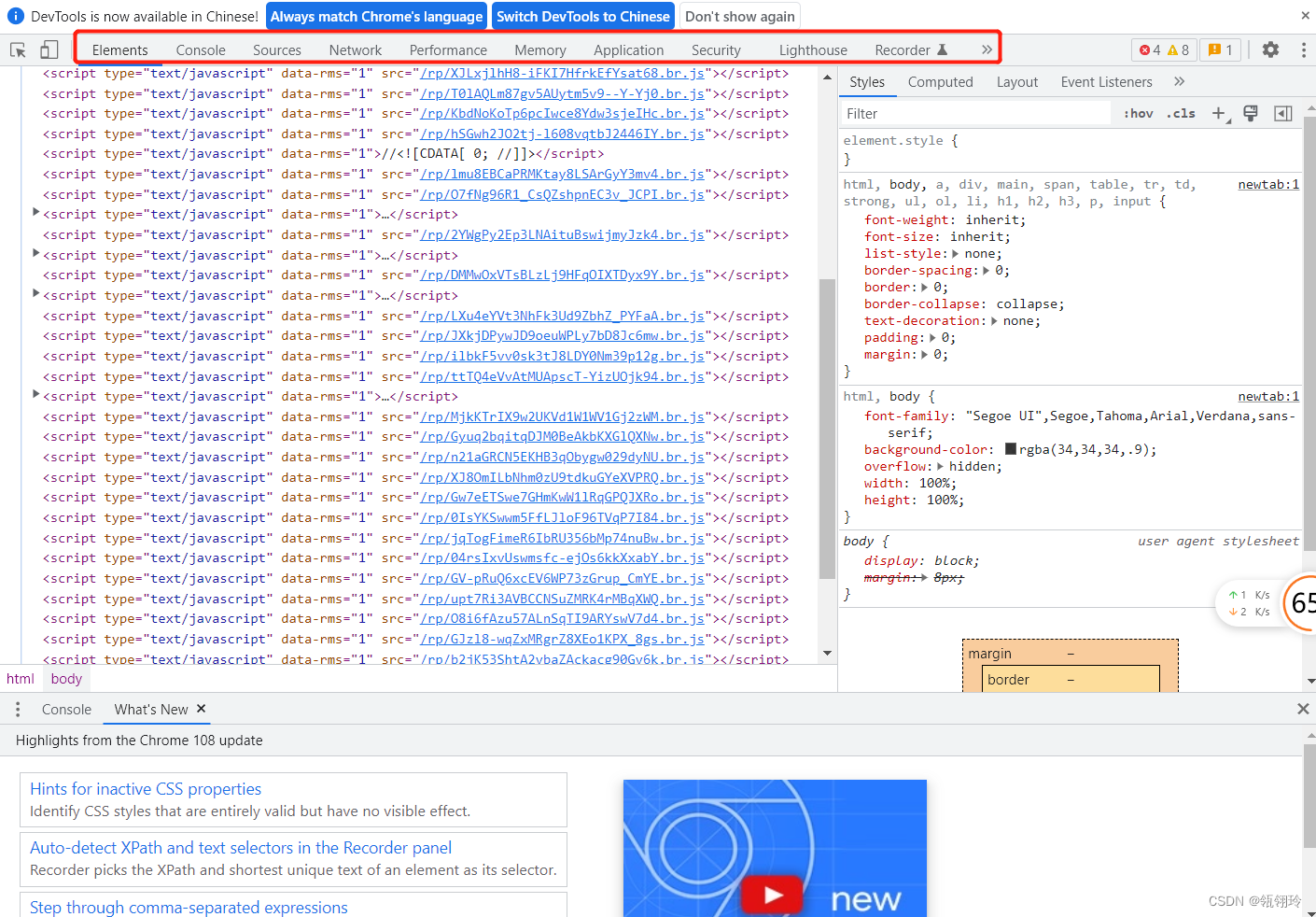Select the Computed styles tab
Screen dimensions: 1316x917
click(940, 82)
